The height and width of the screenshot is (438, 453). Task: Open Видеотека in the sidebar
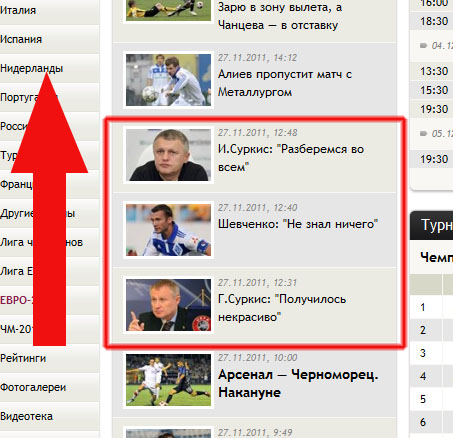click(26, 416)
